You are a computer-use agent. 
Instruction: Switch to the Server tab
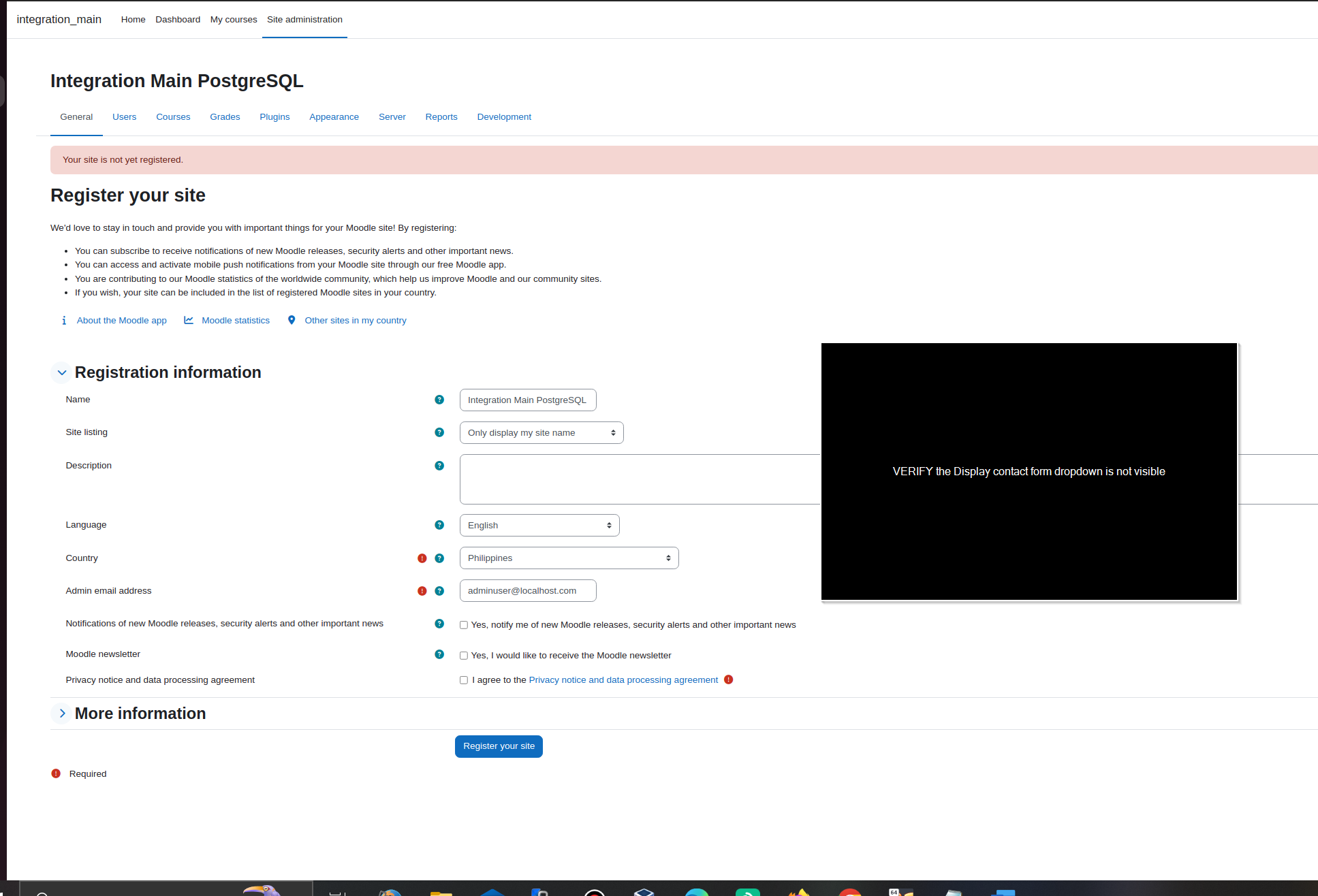click(x=392, y=117)
